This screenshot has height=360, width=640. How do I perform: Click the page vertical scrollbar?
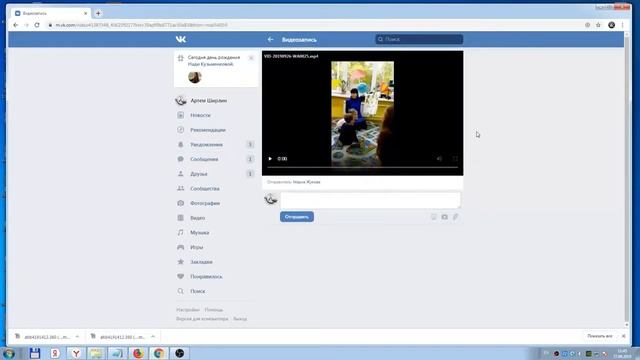[627, 180]
